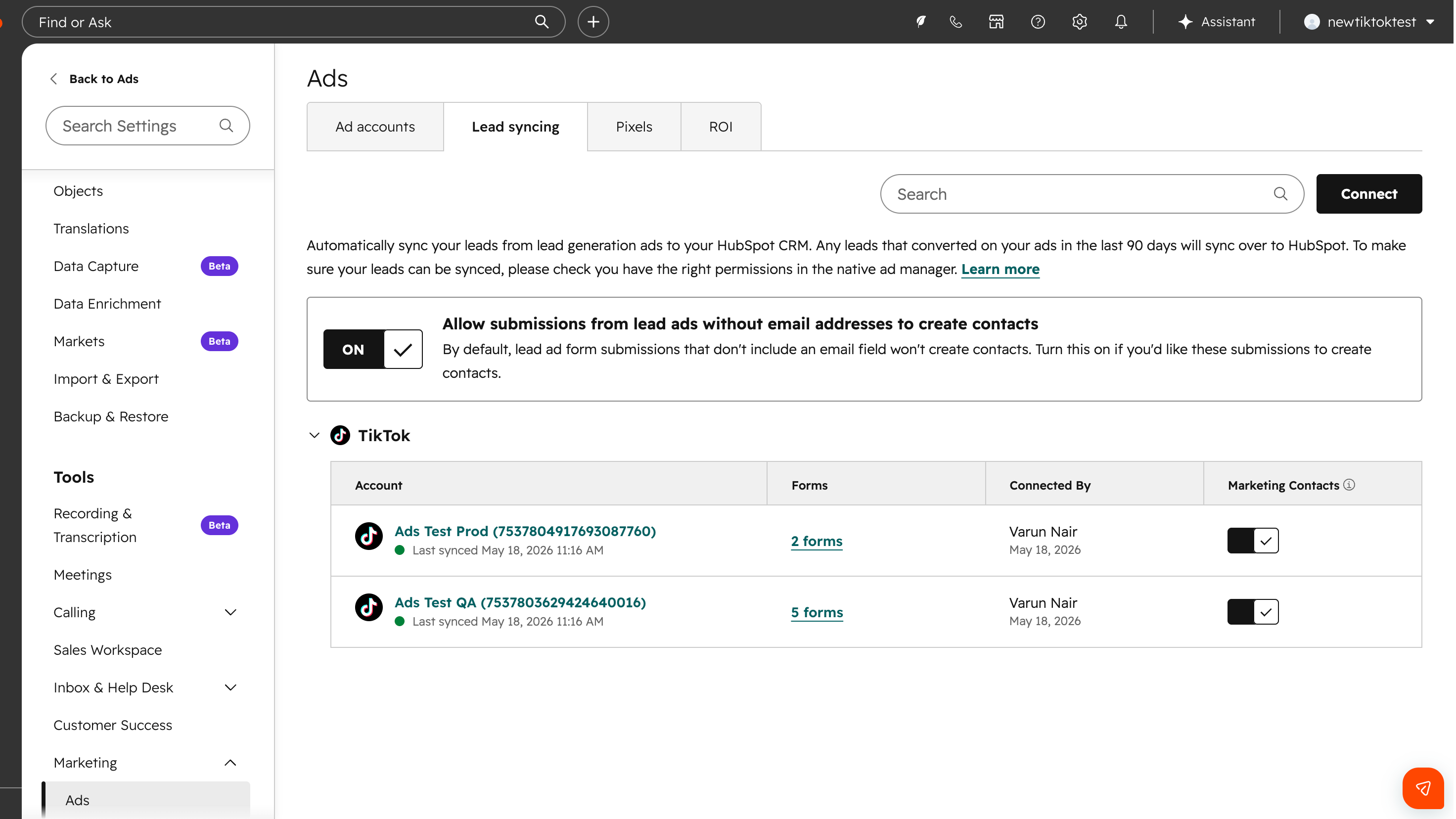Click the Connect button
1456x819 pixels.
tap(1369, 194)
